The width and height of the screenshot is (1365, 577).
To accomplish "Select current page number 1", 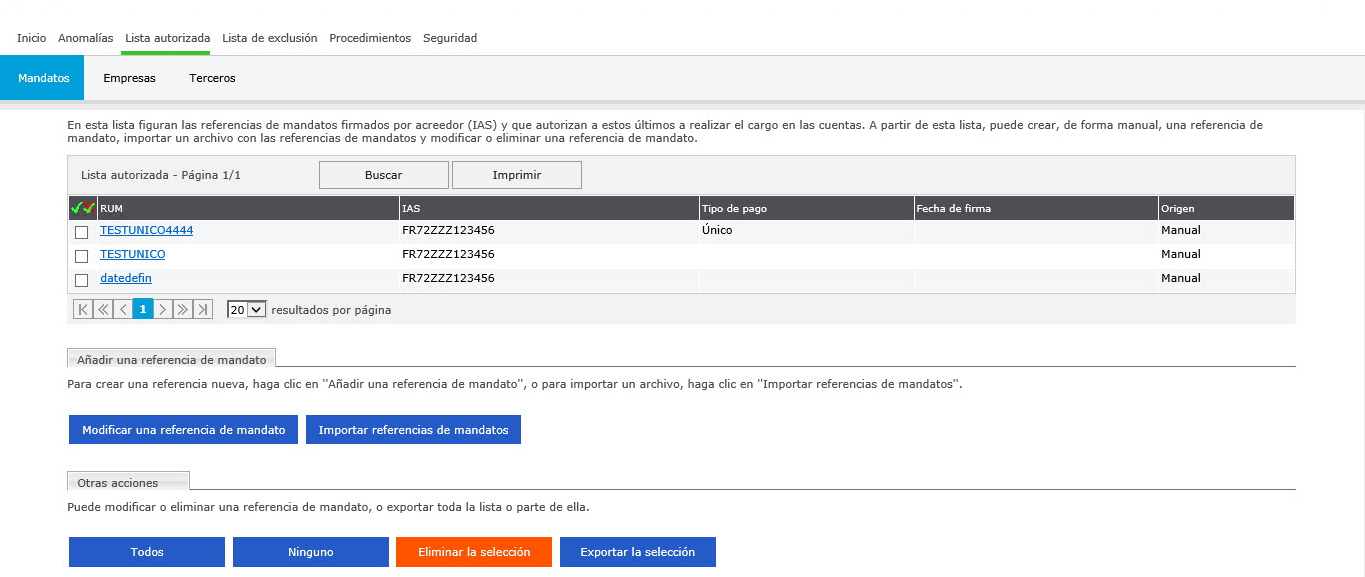I will [143, 310].
